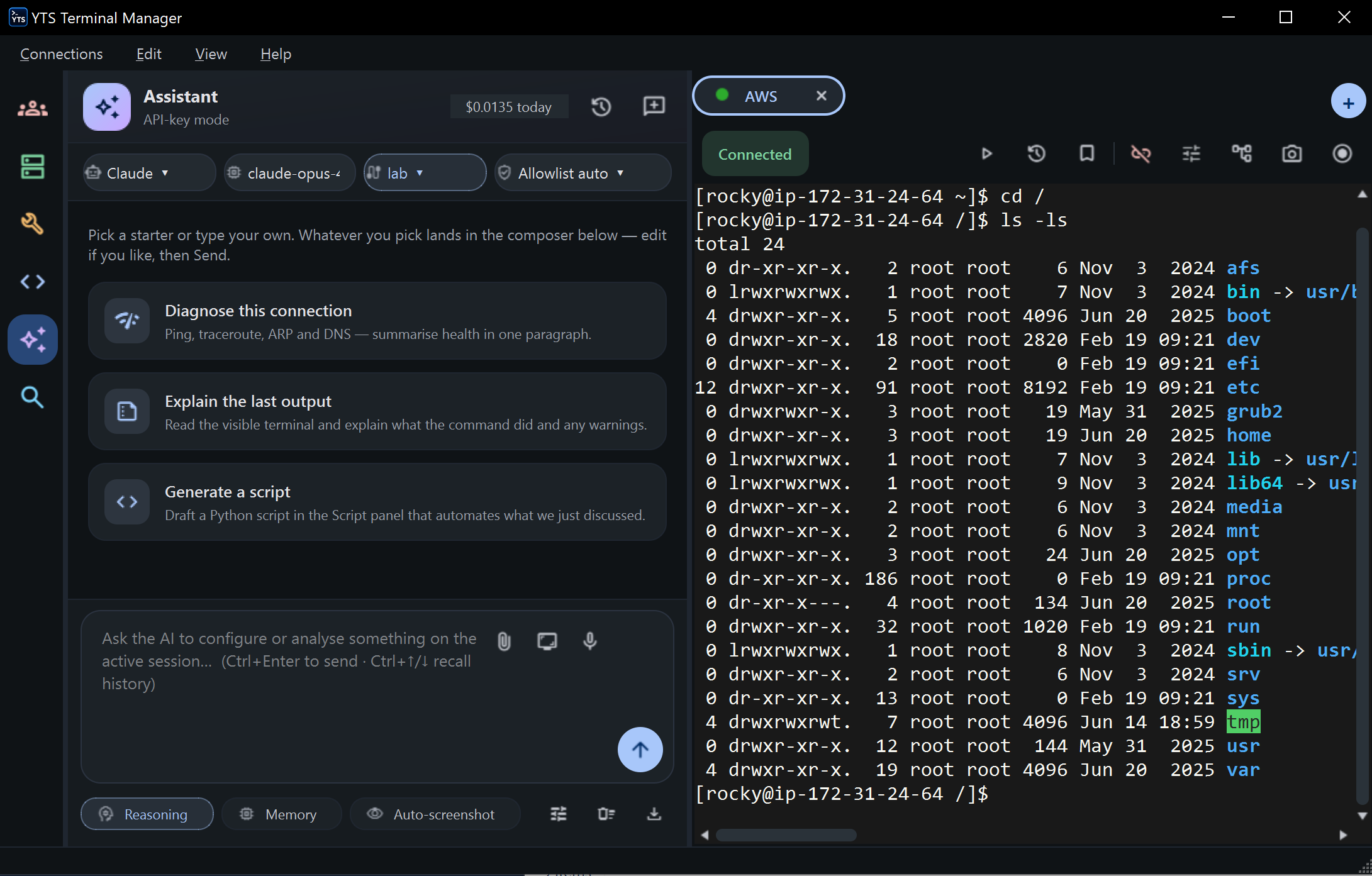This screenshot has height=876, width=1372.
Task: Click the 'grub2' directory name
Action: click(1254, 411)
